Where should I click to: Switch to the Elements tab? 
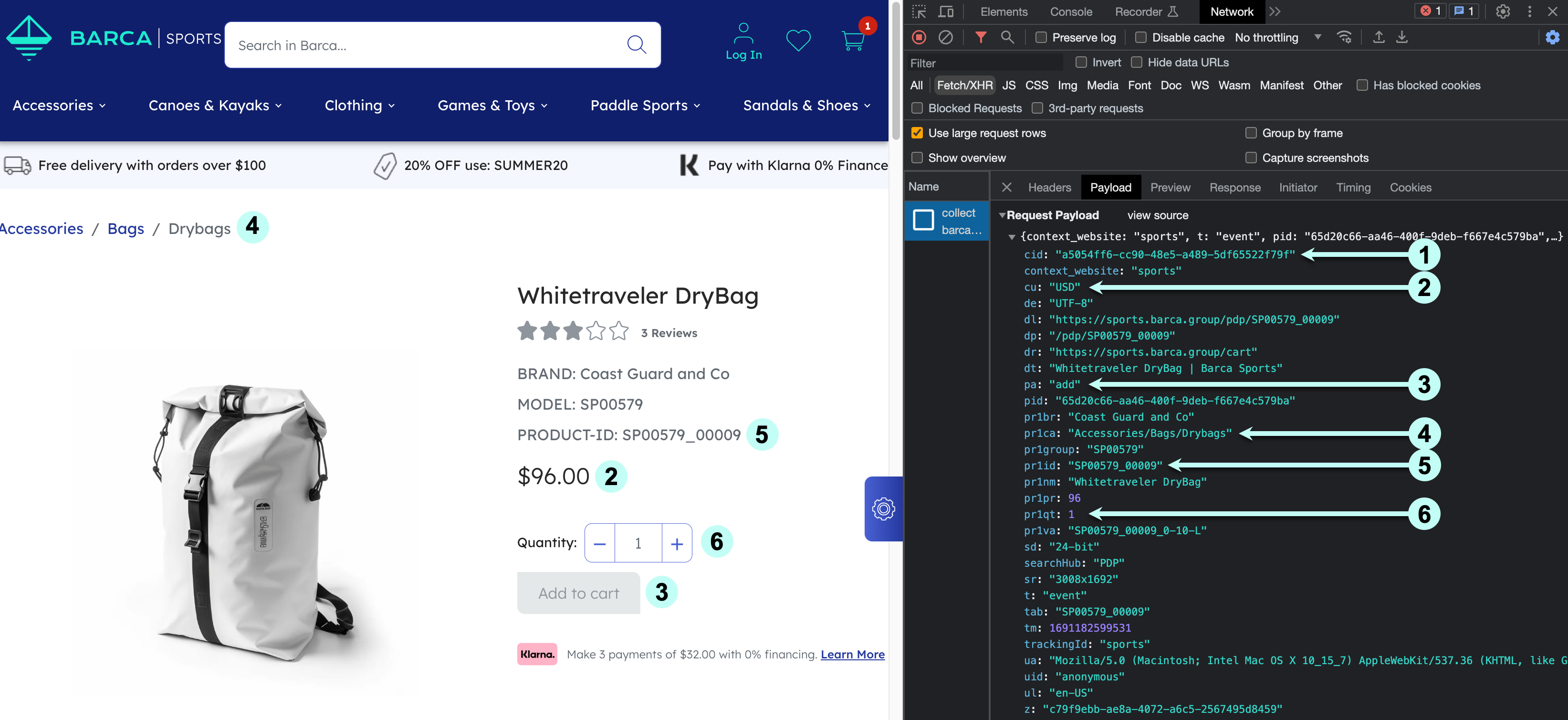click(1004, 11)
